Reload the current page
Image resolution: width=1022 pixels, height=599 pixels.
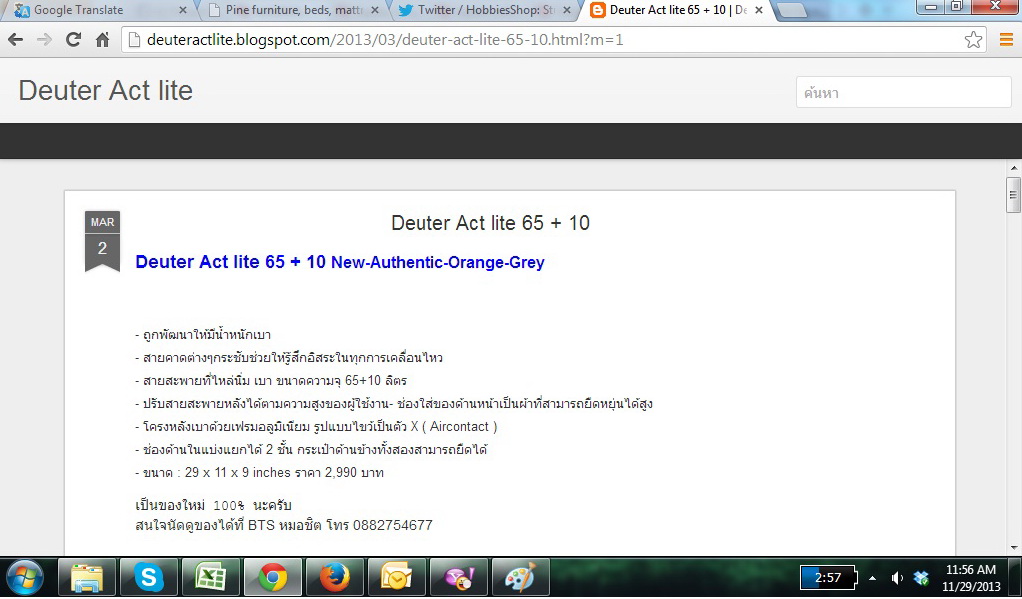pyautogui.click(x=74, y=40)
